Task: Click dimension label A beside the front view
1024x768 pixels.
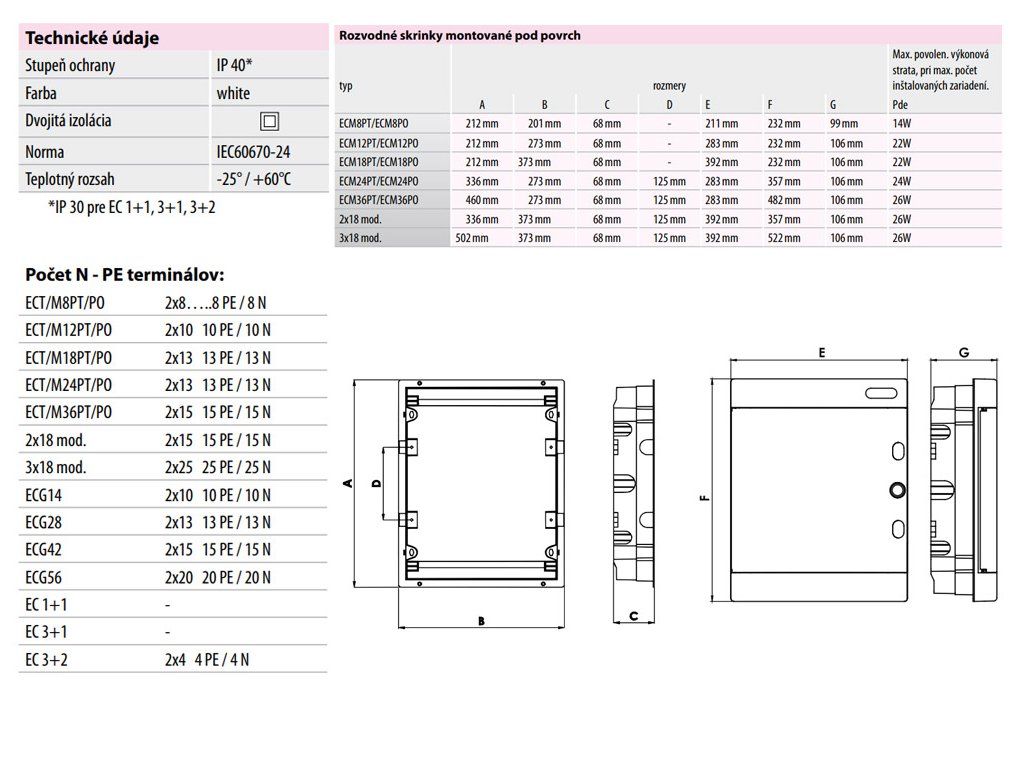Action: pos(347,484)
